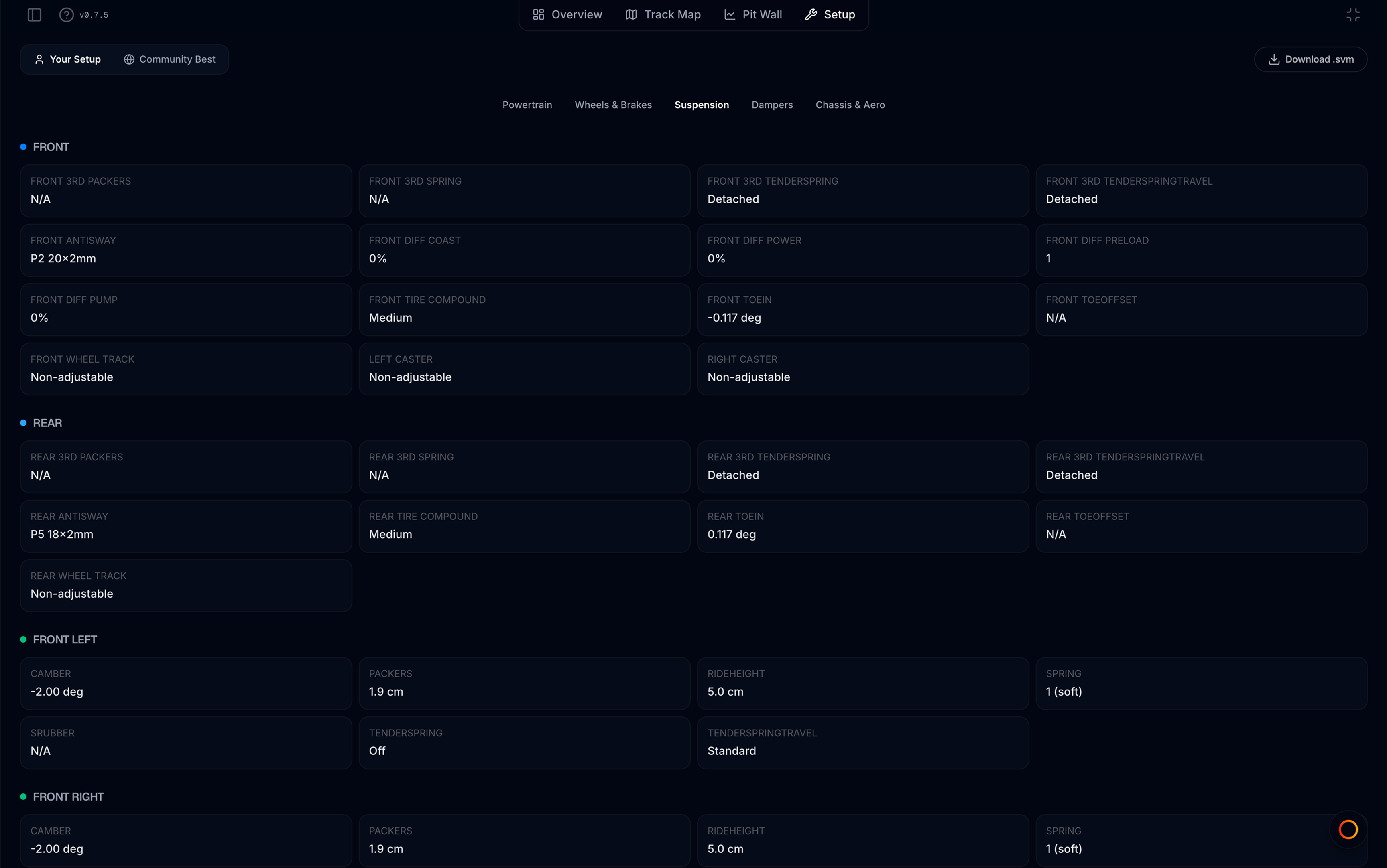Screen dimensions: 1387x868
Task: Click Front Antisway P2 20×2mm value
Action: tap(63, 259)
